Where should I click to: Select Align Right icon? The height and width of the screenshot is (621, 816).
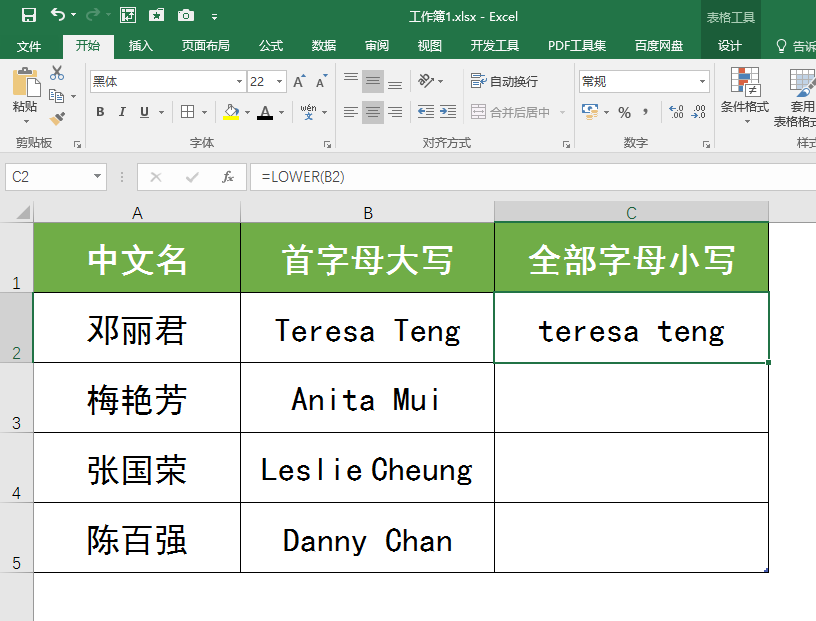pyautogui.click(x=395, y=112)
